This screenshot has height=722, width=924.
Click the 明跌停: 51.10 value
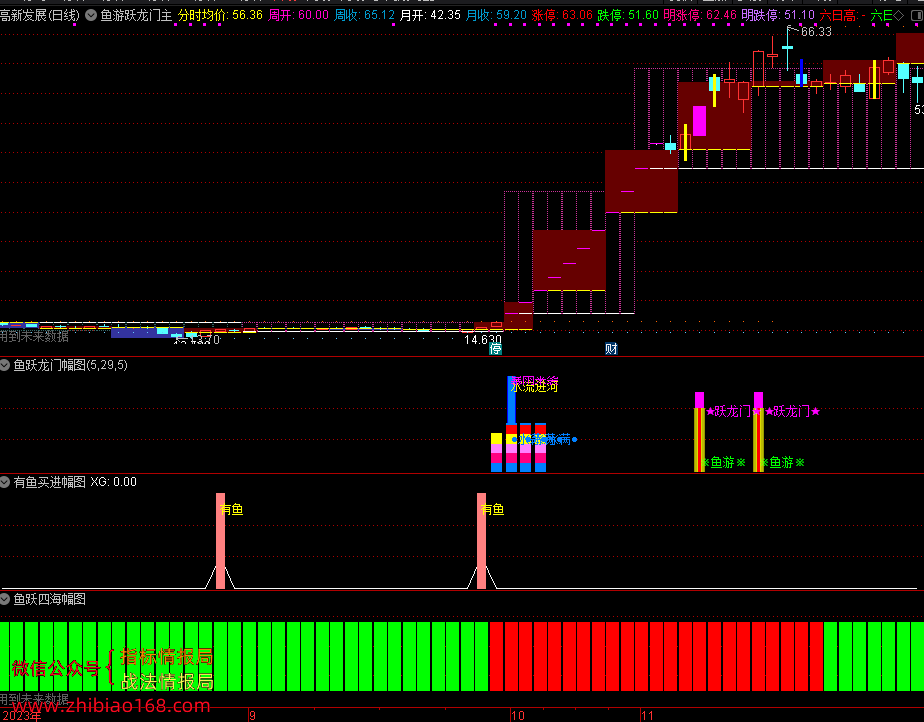click(778, 15)
